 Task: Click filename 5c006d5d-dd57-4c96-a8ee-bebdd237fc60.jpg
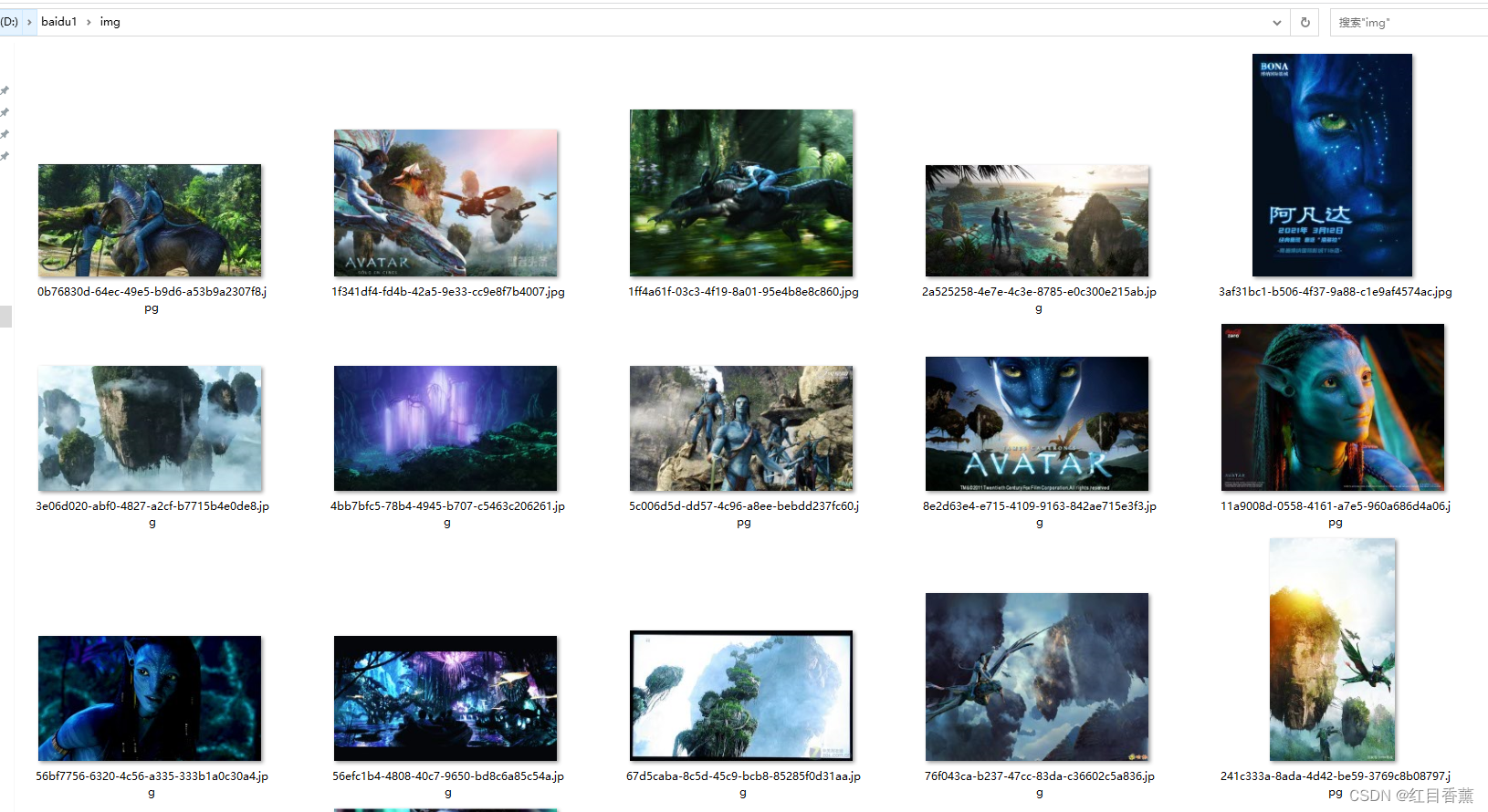[x=743, y=514]
